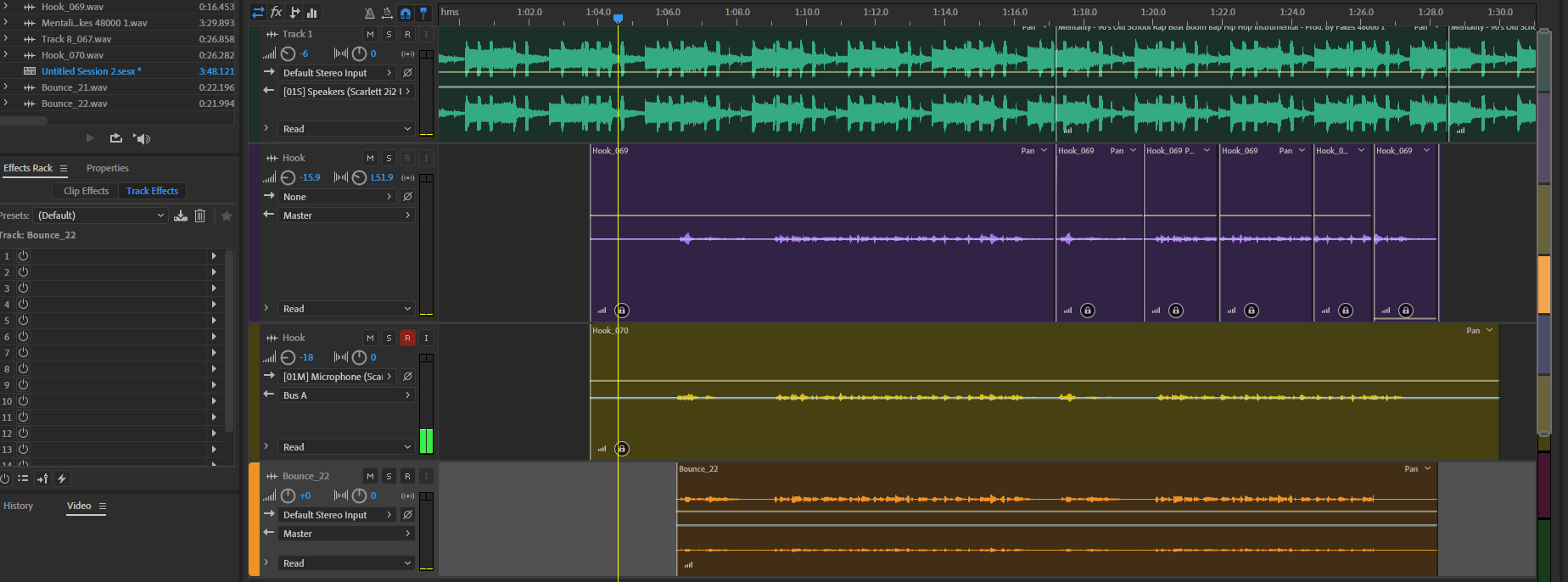Toggle loop playback in Files panel
Viewport: 1568px width, 582px height.
coord(116,137)
